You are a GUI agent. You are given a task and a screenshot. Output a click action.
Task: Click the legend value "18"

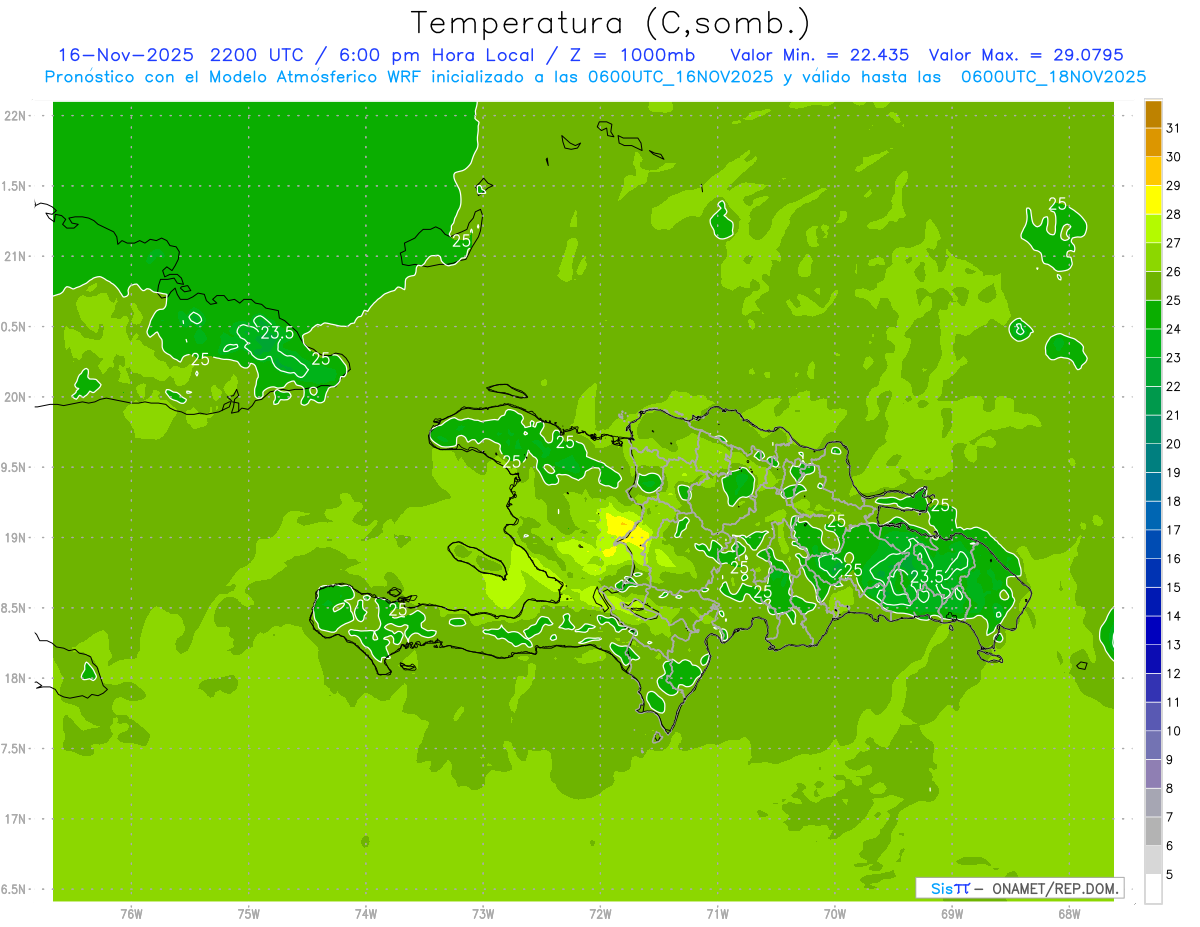[1174, 501]
